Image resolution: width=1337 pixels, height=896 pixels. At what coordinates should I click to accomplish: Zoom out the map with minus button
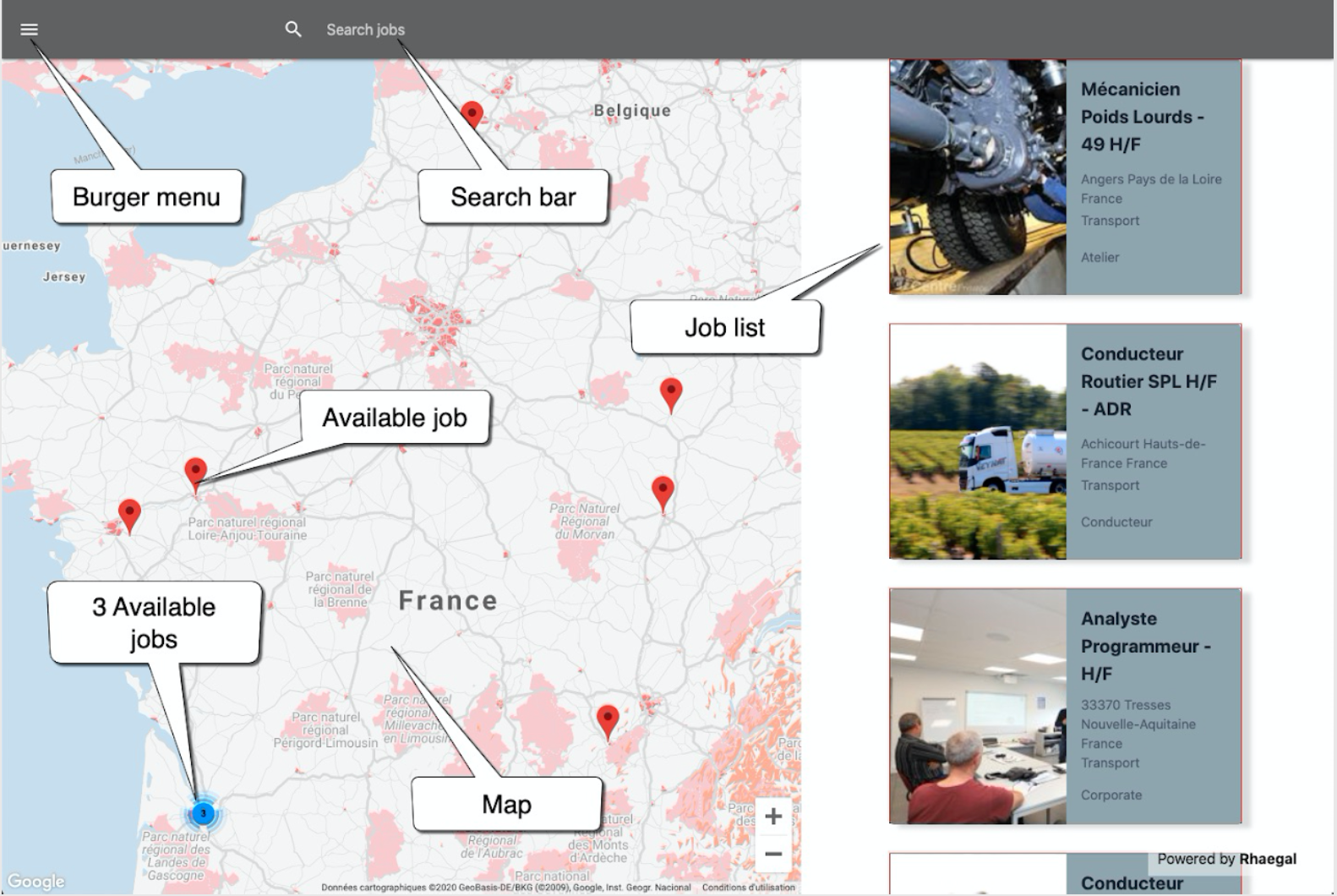(772, 854)
